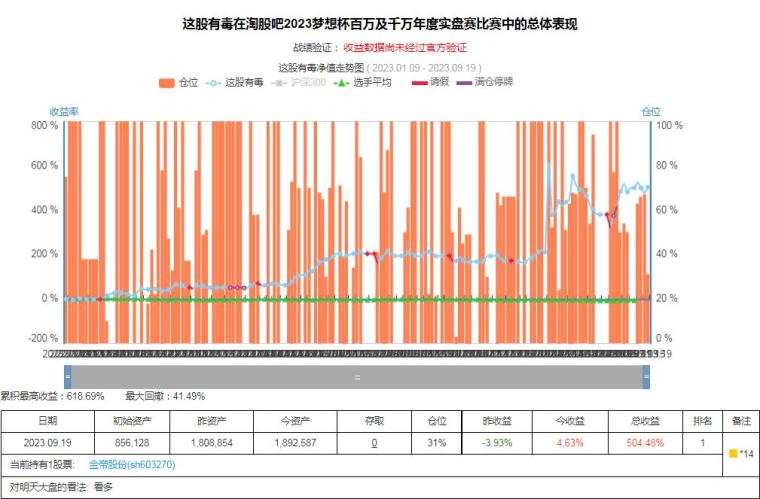
Task: Click the 100 % right axis tick
Action: [669, 125]
